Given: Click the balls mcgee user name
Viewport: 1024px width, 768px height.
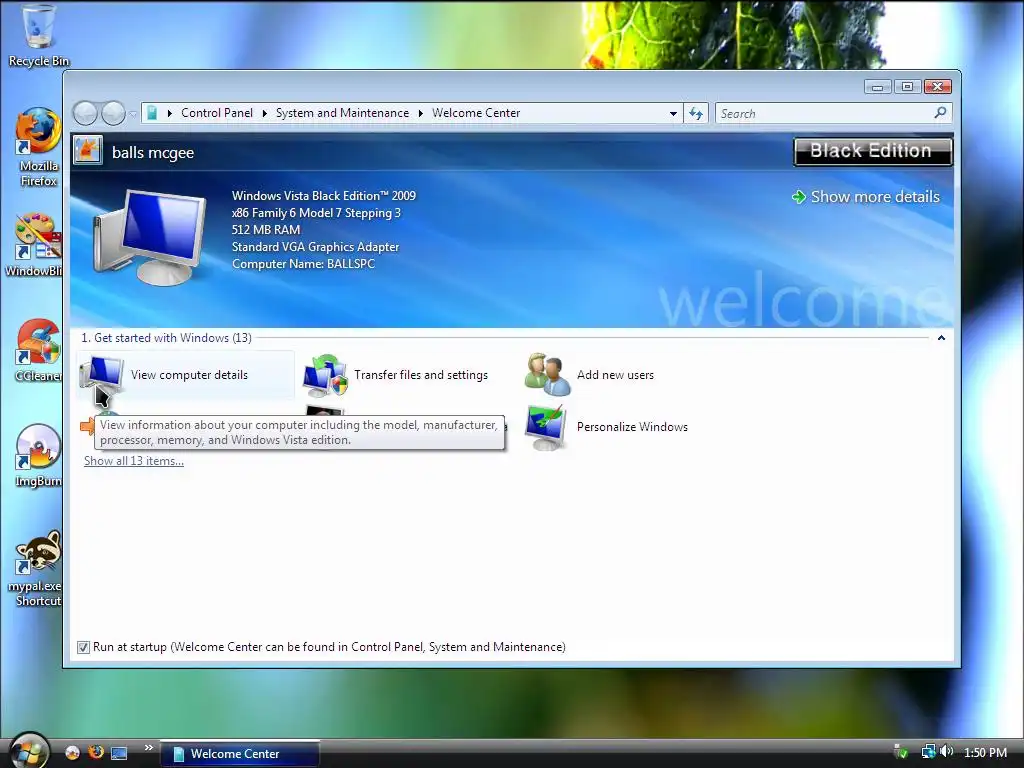Looking at the screenshot, I should (153, 153).
